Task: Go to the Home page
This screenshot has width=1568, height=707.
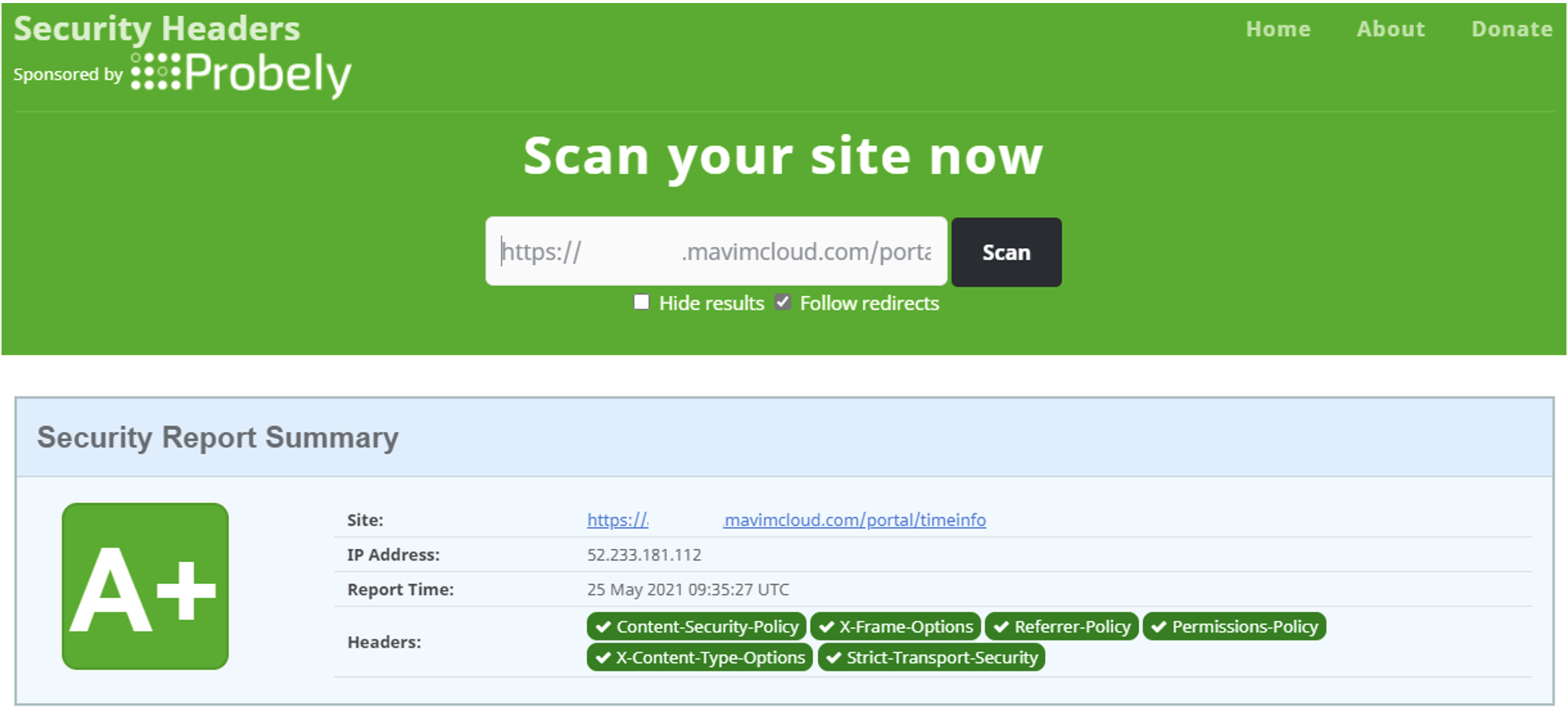Action: [1278, 29]
